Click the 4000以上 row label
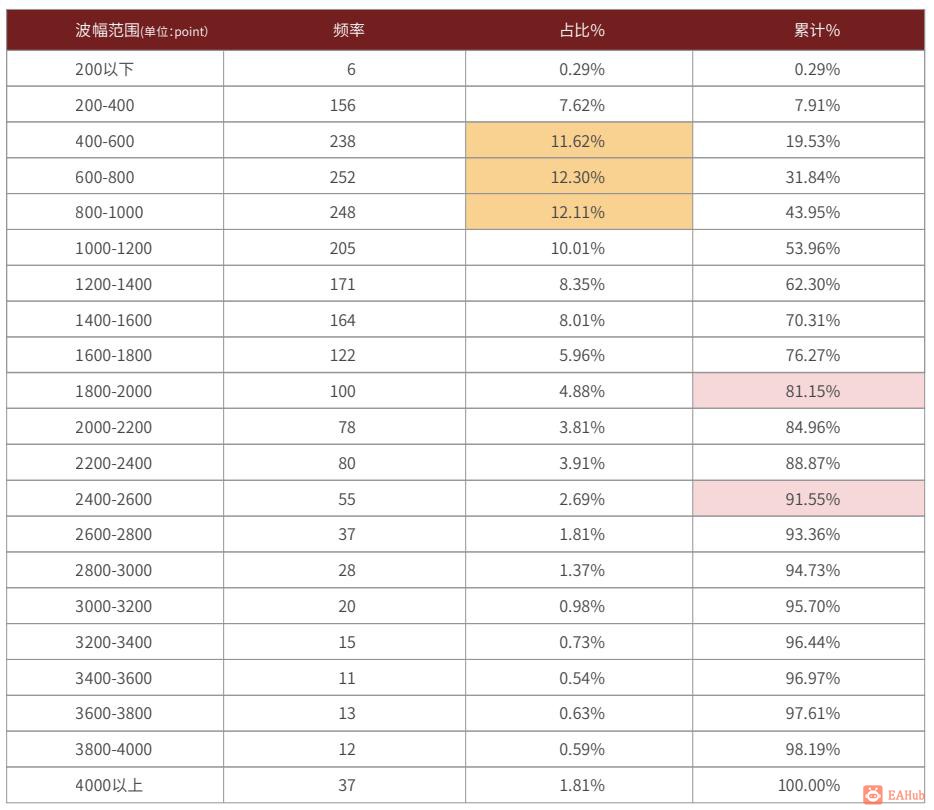This screenshot has width=934, height=810. (109, 785)
